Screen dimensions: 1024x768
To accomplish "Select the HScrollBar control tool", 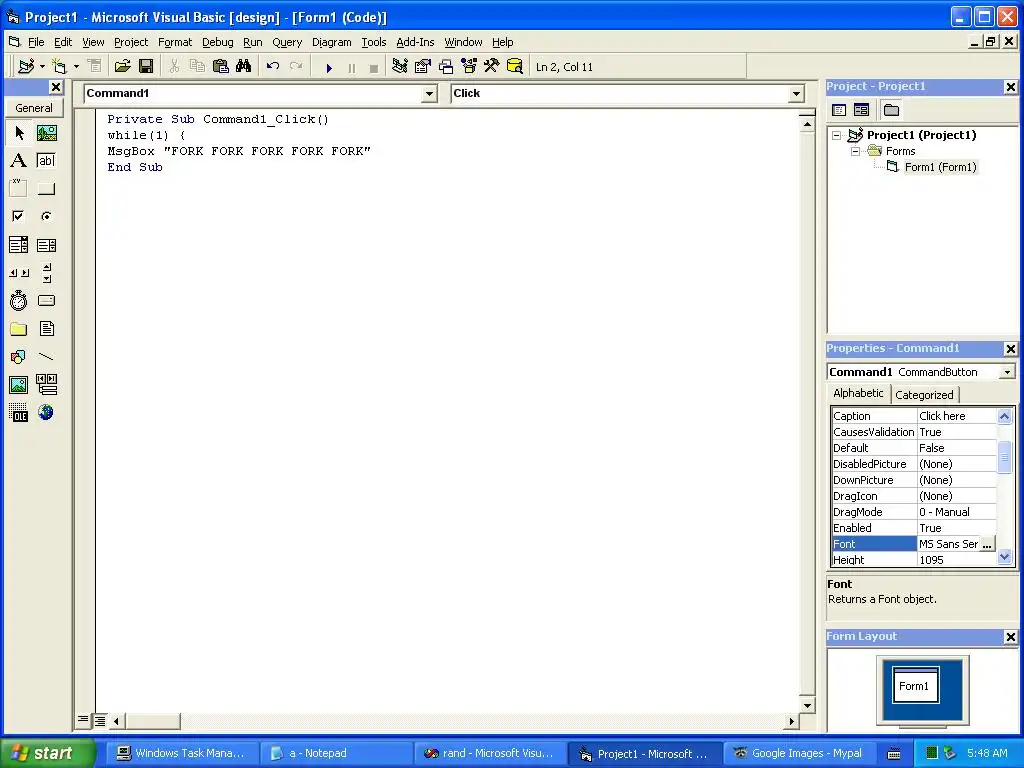I will (19, 273).
